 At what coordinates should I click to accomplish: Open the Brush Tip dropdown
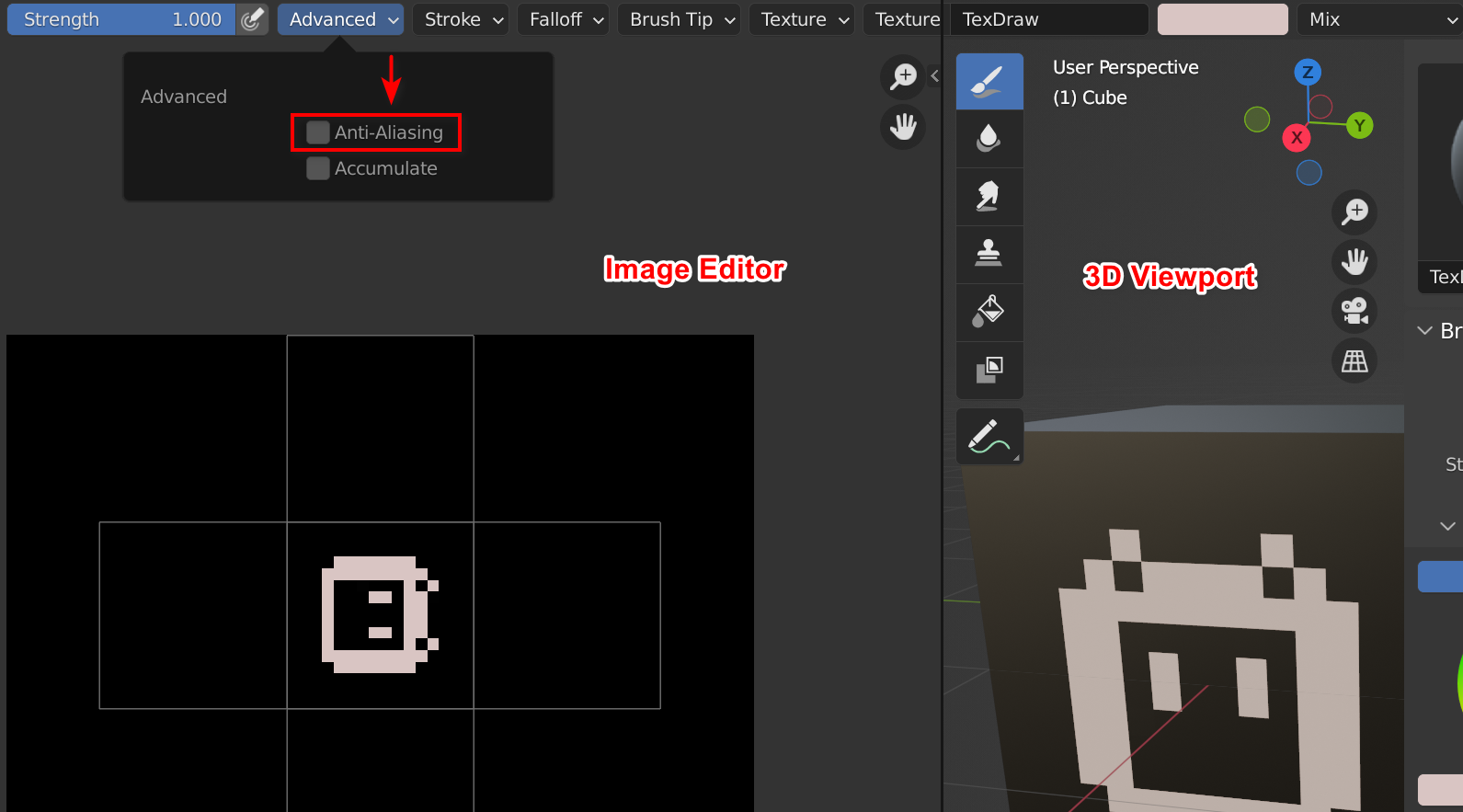click(679, 19)
